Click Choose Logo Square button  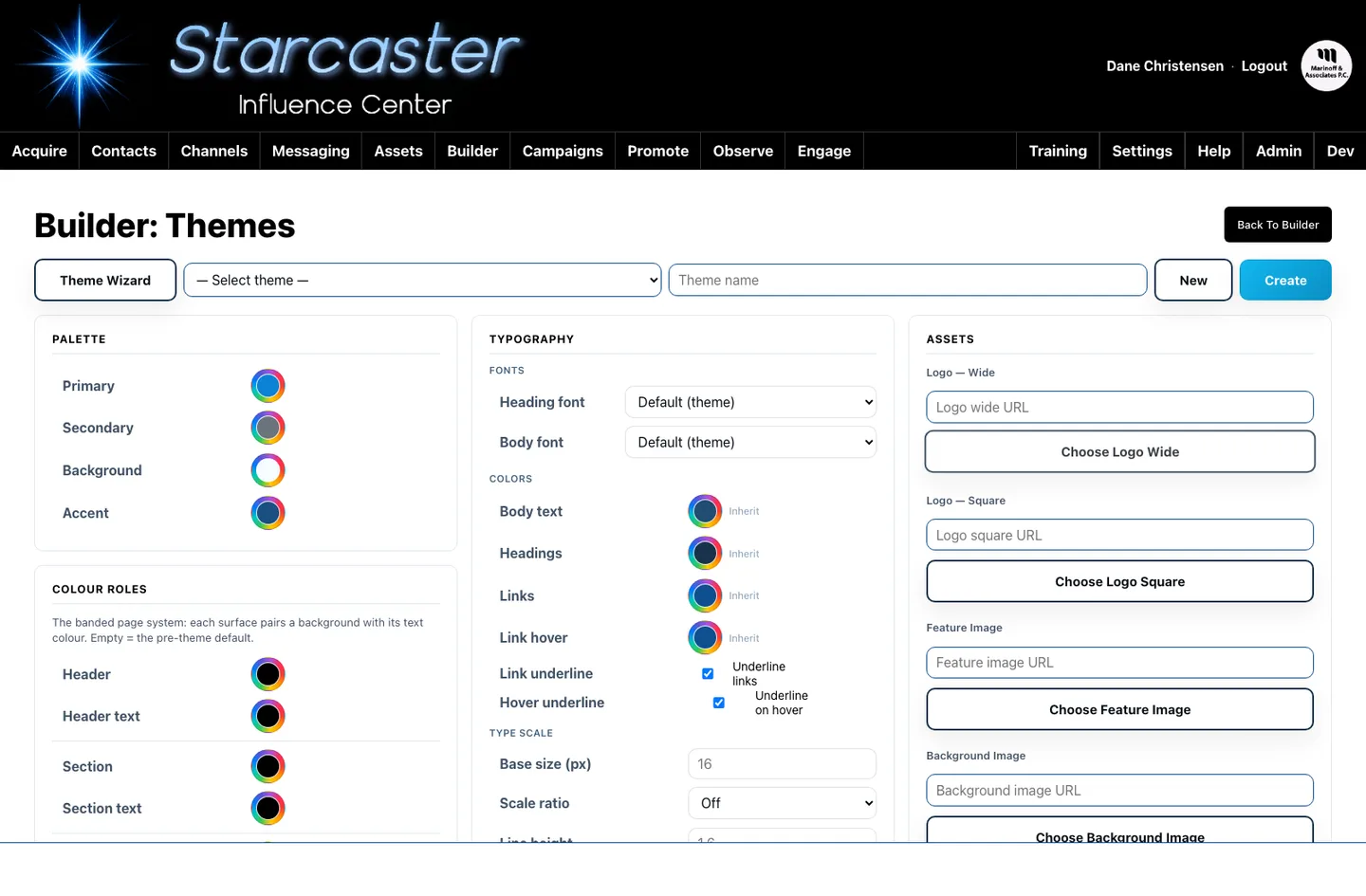click(1120, 581)
